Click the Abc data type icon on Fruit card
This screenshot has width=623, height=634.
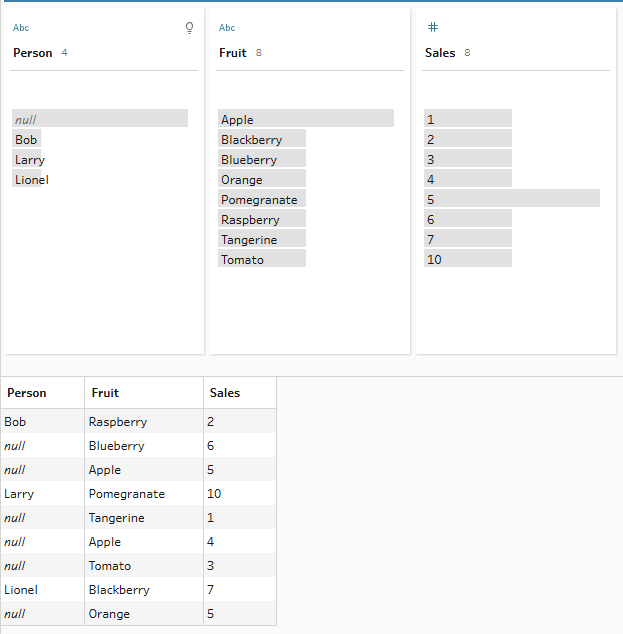coord(227,28)
